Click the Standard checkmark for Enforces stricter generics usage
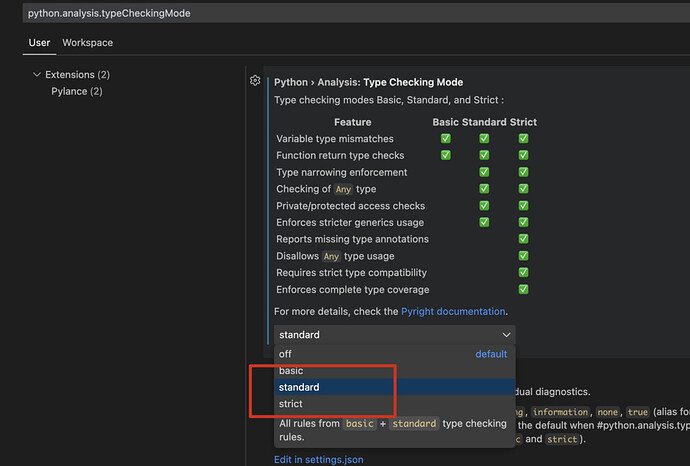 click(484, 222)
